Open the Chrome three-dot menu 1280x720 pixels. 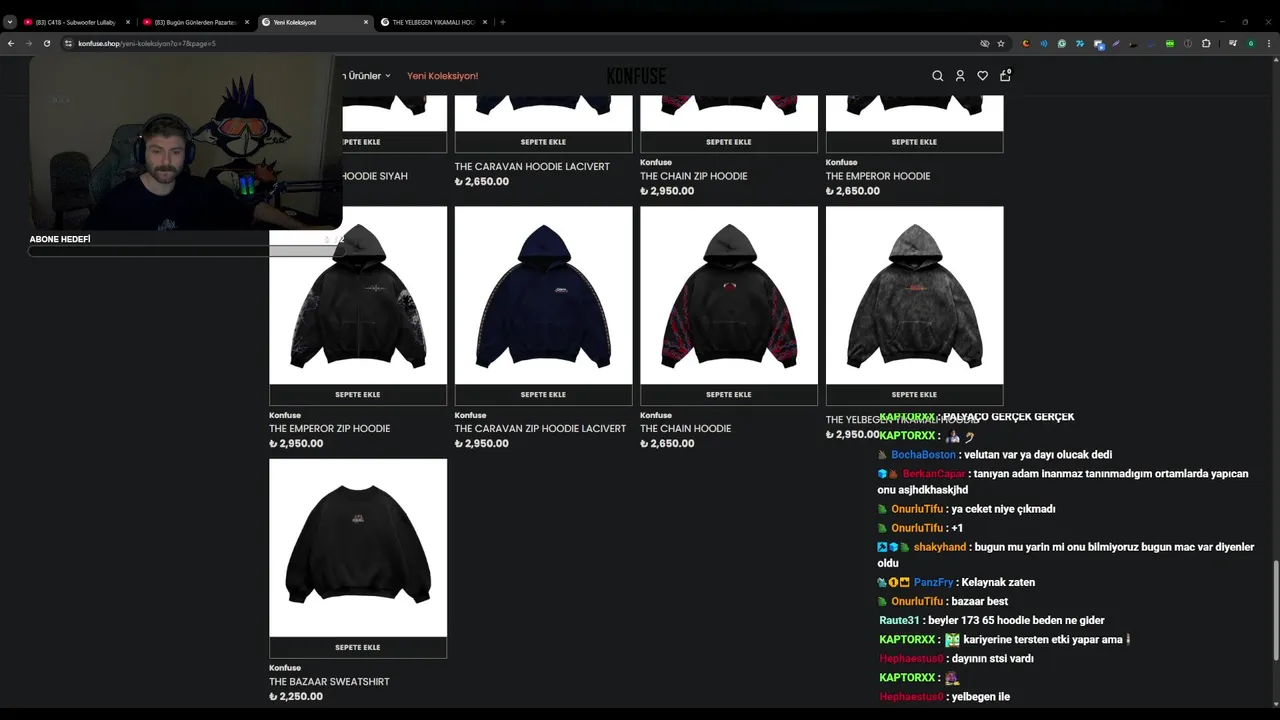(1267, 43)
